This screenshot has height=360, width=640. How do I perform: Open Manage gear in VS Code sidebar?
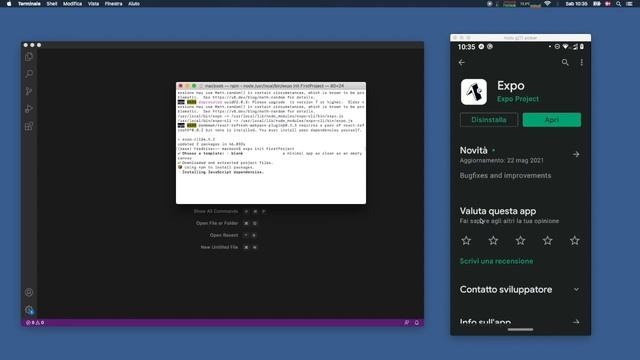29,310
